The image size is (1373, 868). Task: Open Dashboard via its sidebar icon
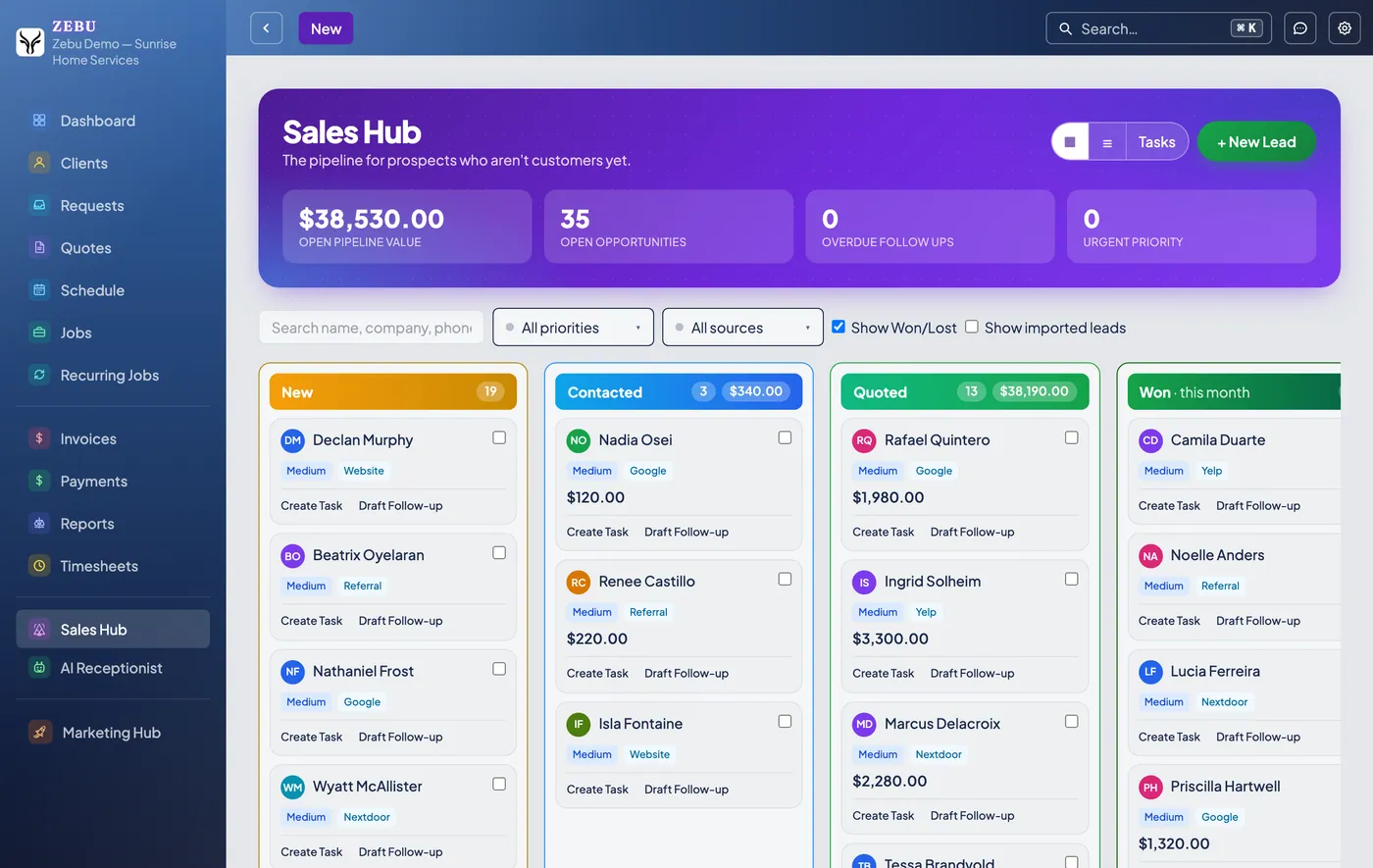coord(39,121)
